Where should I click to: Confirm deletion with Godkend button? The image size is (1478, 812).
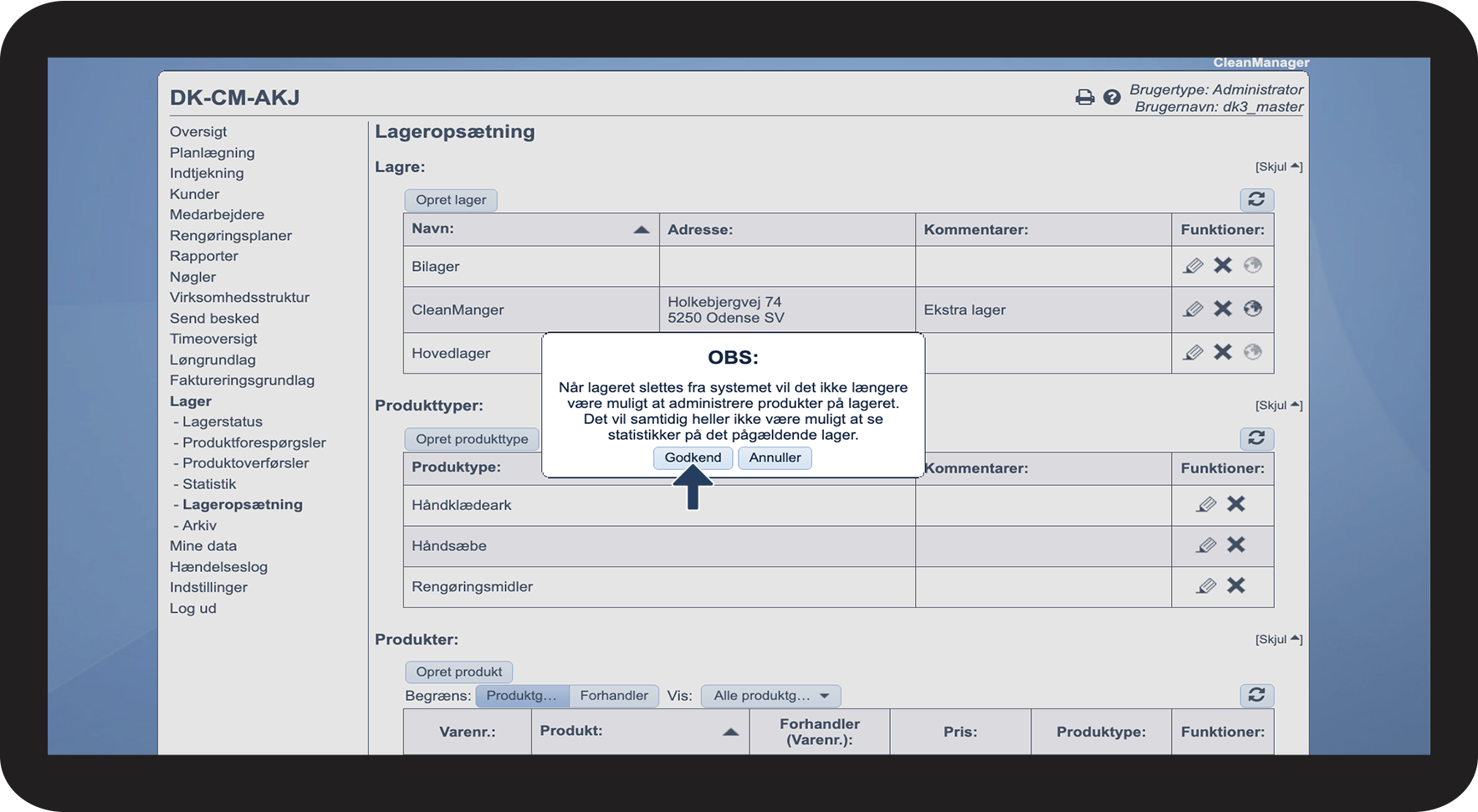693,457
